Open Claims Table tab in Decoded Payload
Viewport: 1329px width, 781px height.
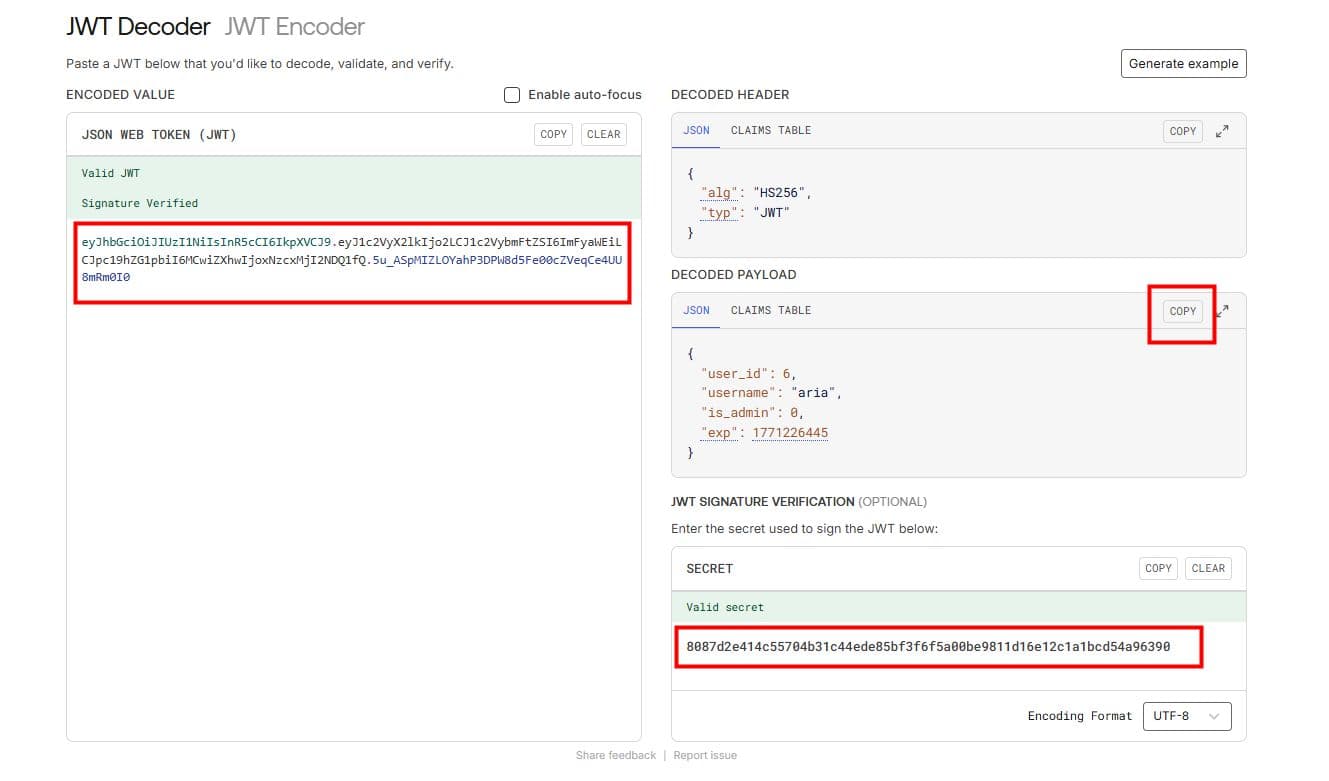770,311
